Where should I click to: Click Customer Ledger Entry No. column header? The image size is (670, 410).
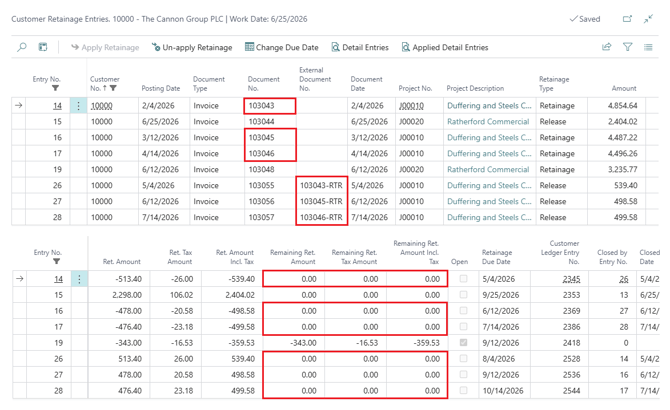560,252
